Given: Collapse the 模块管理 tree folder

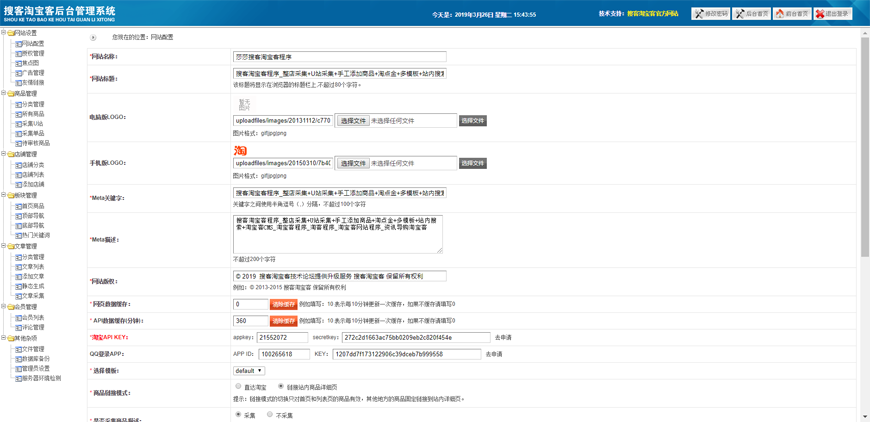Looking at the screenshot, I should [3, 195].
